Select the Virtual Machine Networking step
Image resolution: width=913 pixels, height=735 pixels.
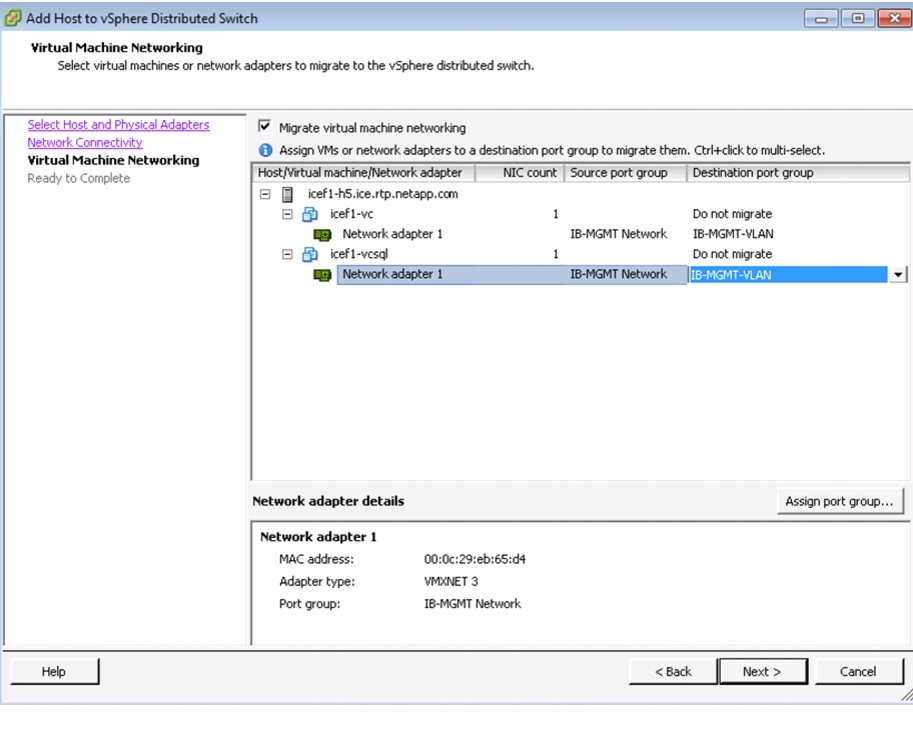coord(114,160)
